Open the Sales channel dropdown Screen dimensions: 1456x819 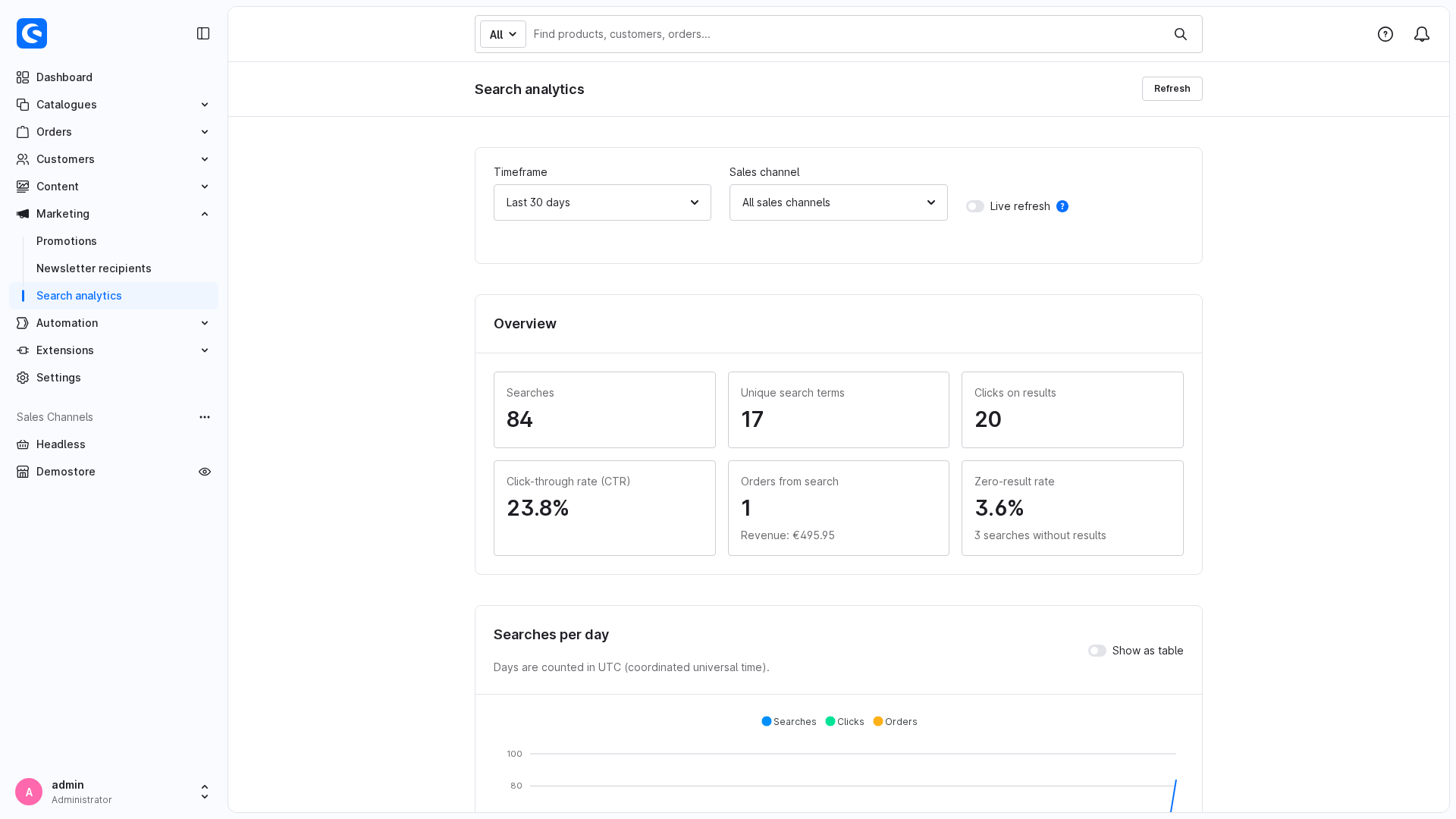[x=839, y=202]
